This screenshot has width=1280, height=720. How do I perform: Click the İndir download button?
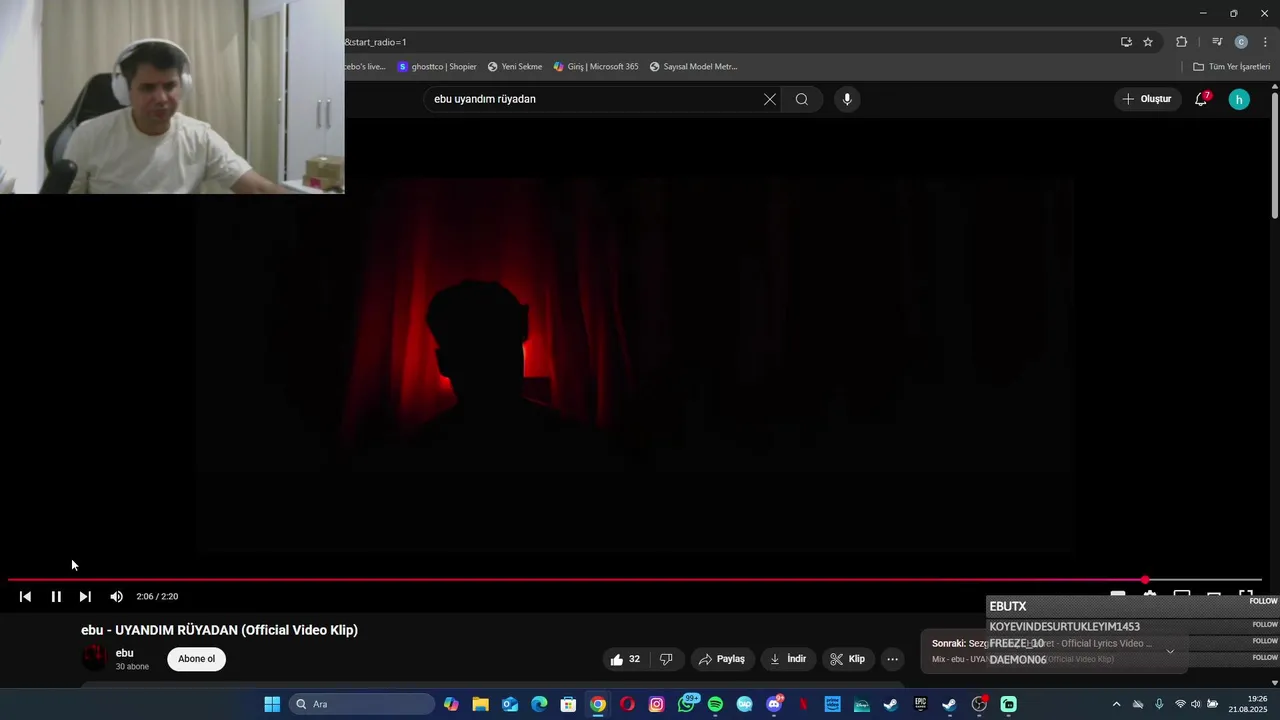point(788,659)
